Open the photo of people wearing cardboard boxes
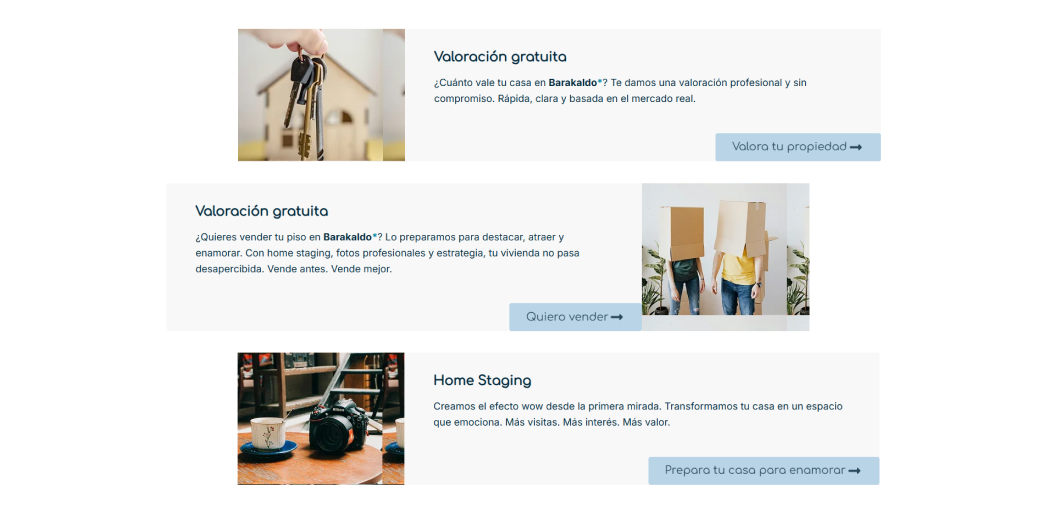The image size is (1043, 517). pos(714,257)
